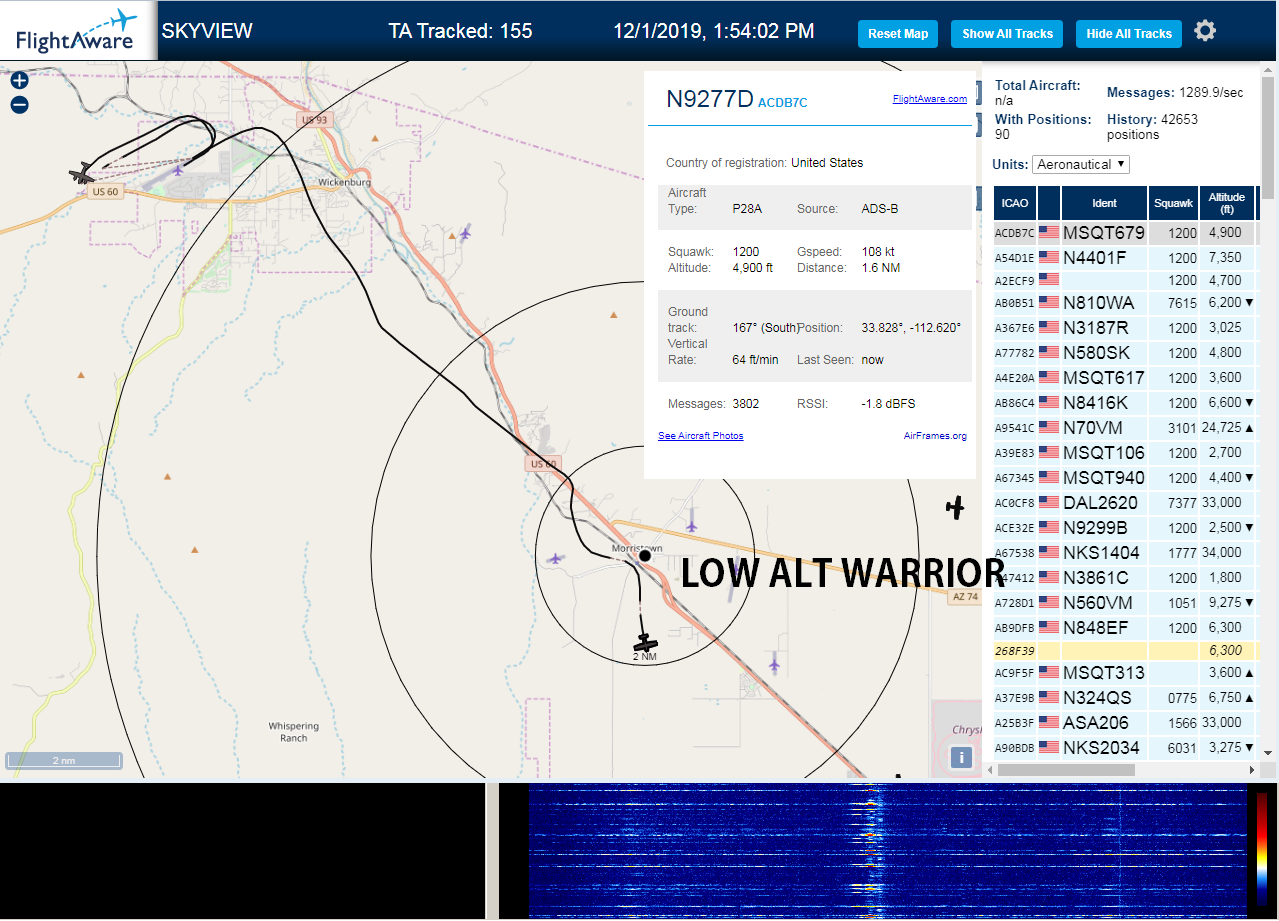Open the See Aircraft Photos link
The image size is (1279, 921).
tap(700, 436)
